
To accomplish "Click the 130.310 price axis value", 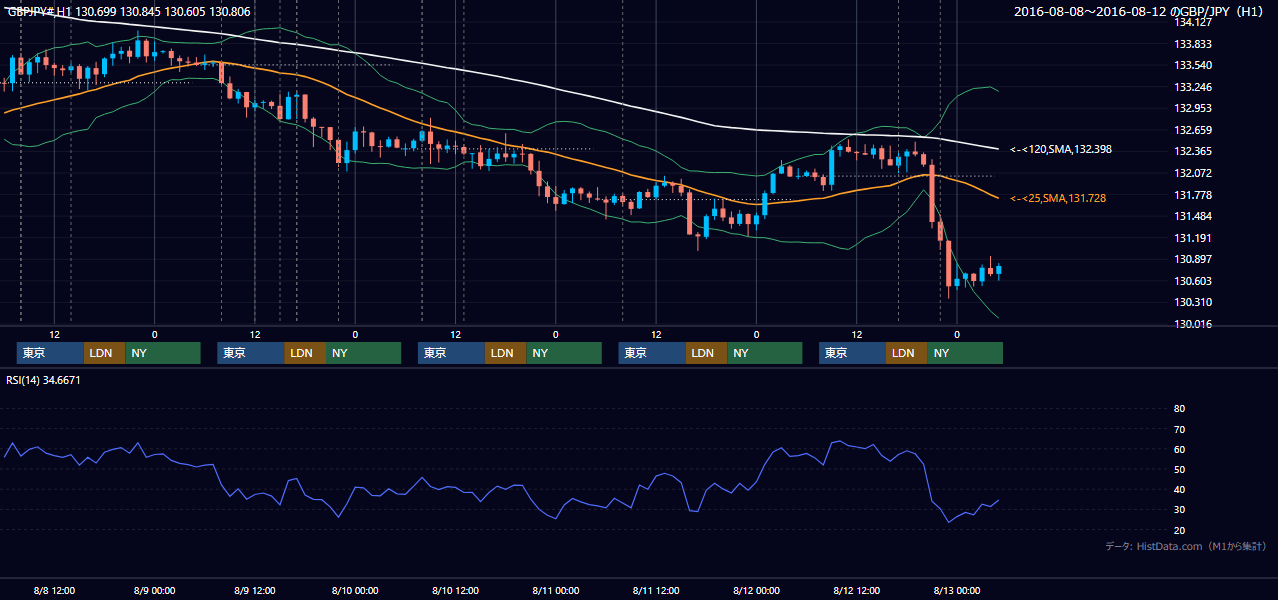I will (1192, 302).
